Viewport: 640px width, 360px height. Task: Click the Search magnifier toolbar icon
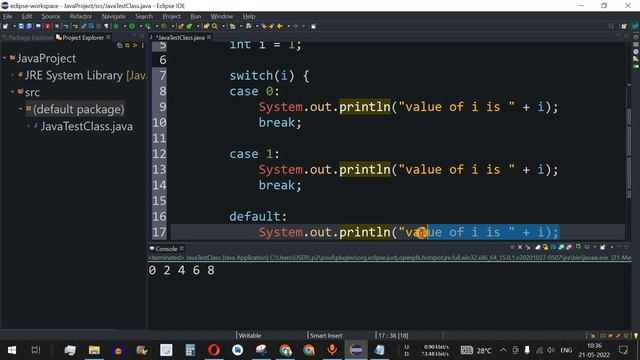tap(215, 26)
